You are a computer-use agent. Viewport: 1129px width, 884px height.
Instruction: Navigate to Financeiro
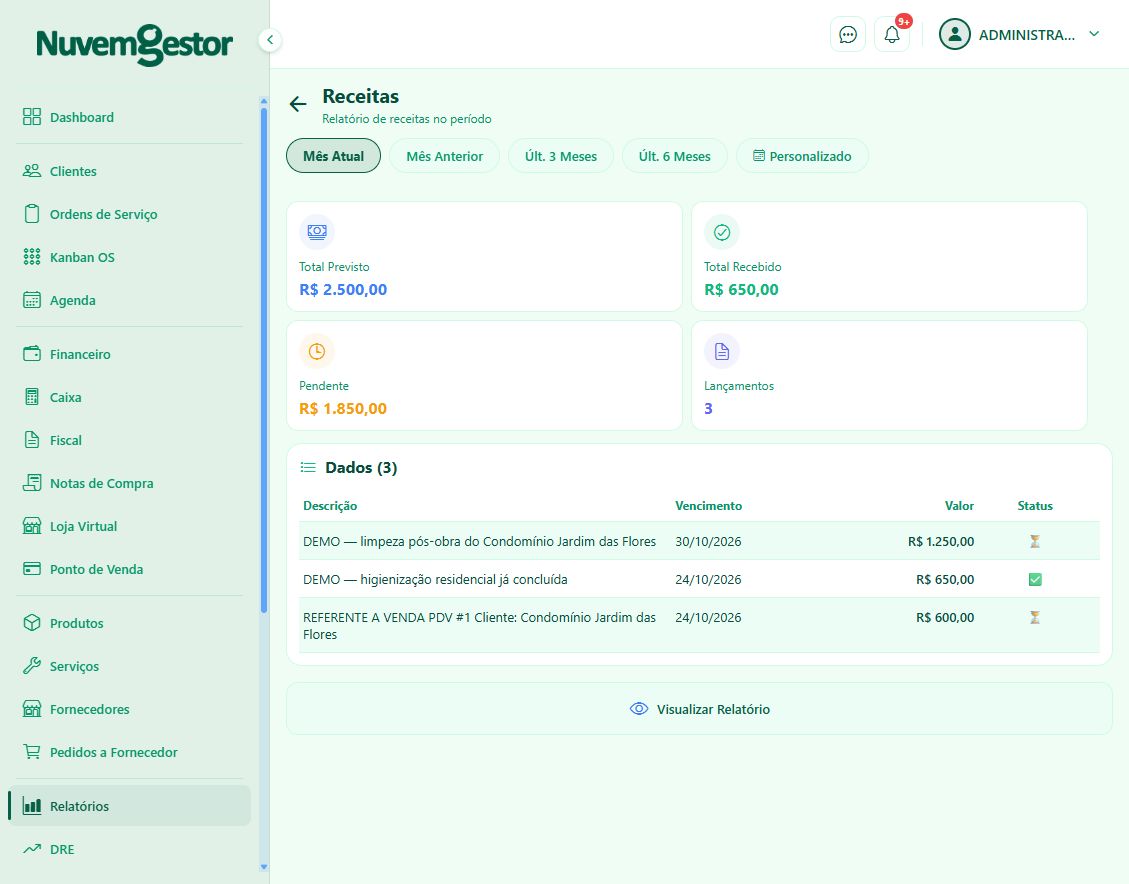click(130, 354)
